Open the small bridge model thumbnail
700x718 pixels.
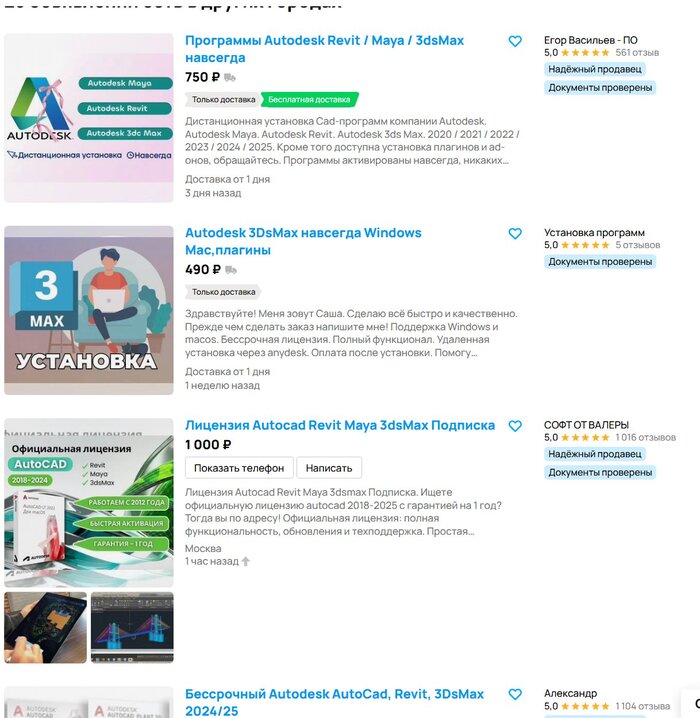click(x=132, y=627)
